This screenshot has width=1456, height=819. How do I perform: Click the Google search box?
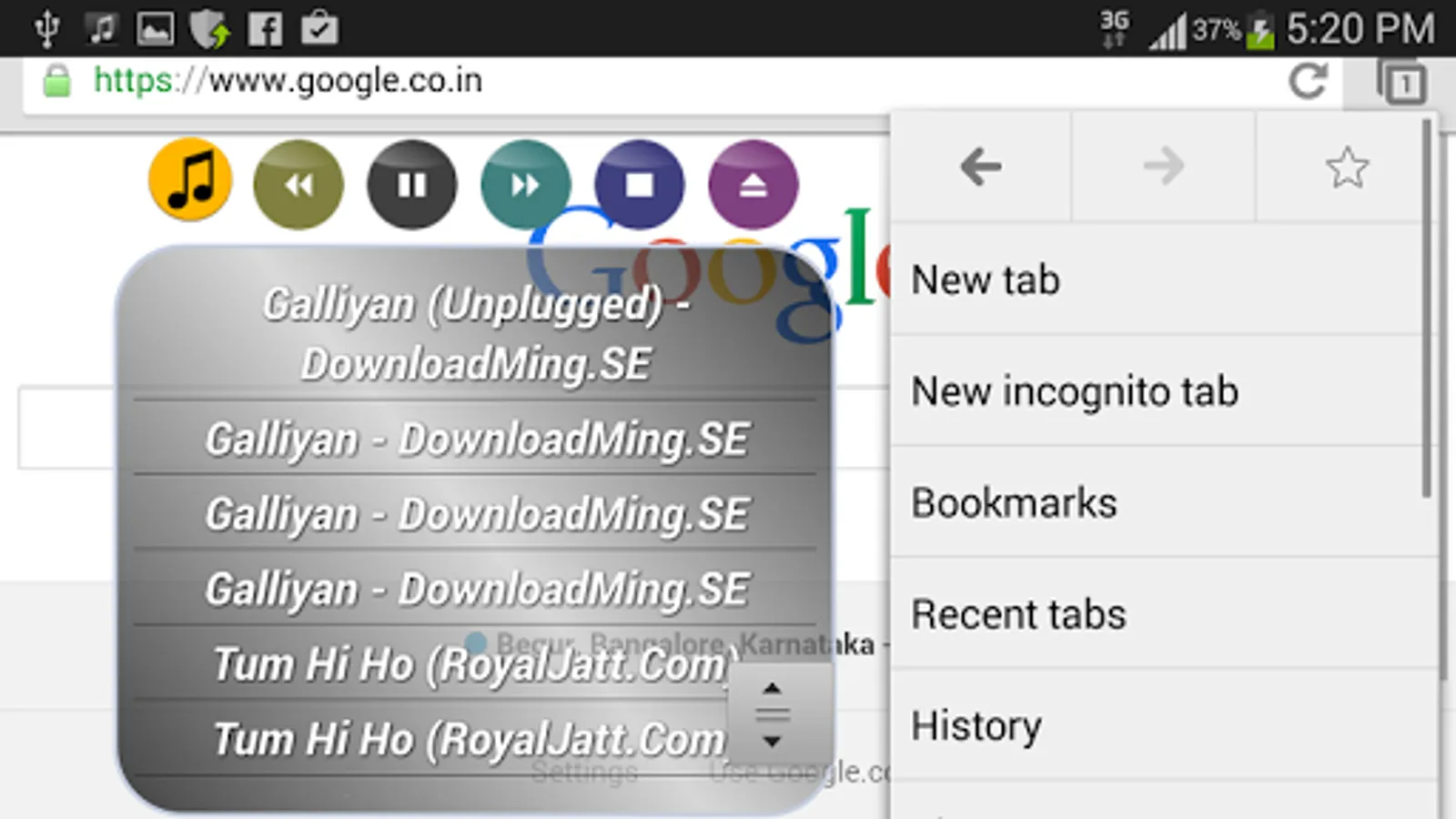click(x=453, y=428)
